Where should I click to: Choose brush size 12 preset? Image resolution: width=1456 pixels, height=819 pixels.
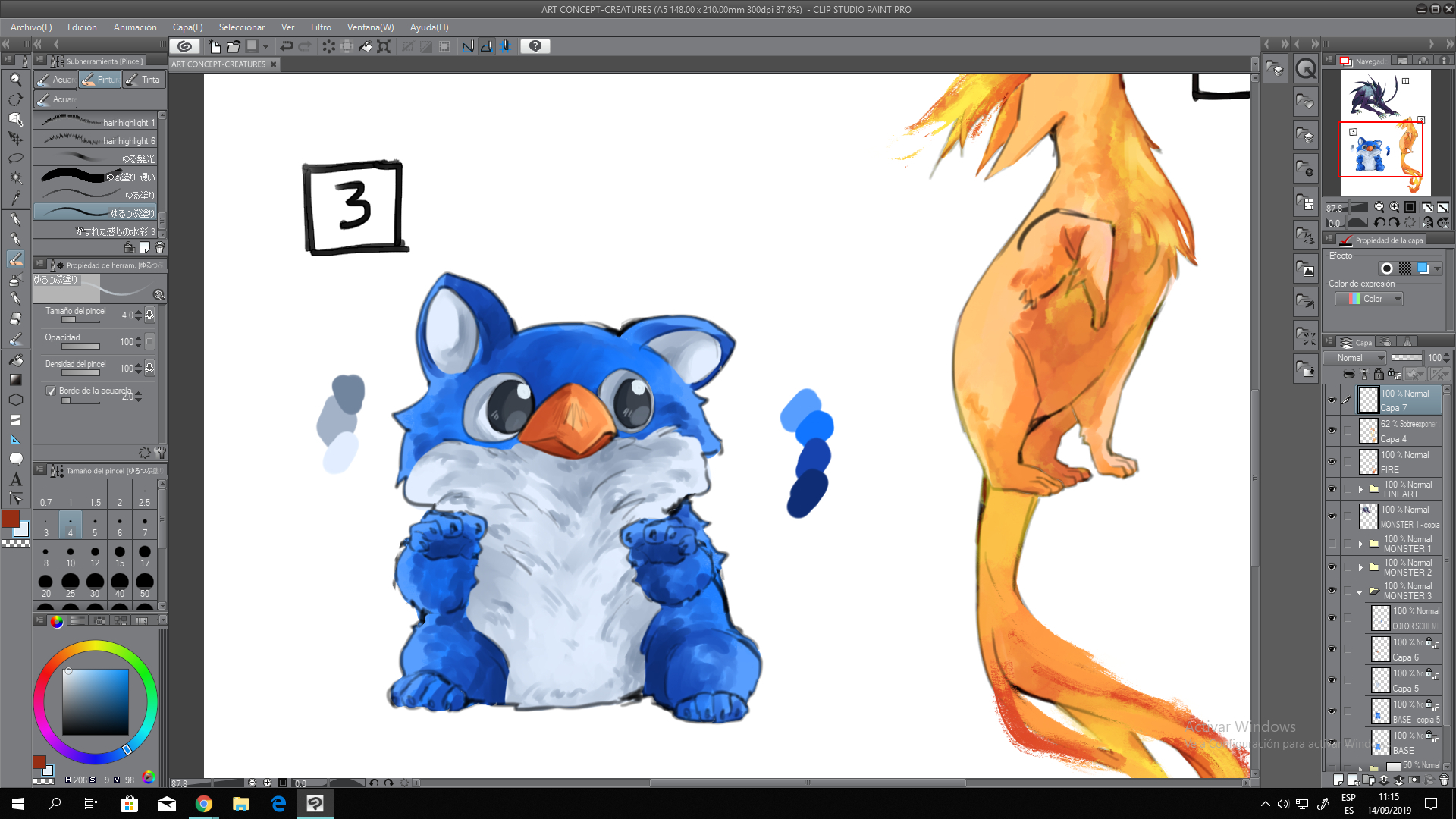point(95,555)
